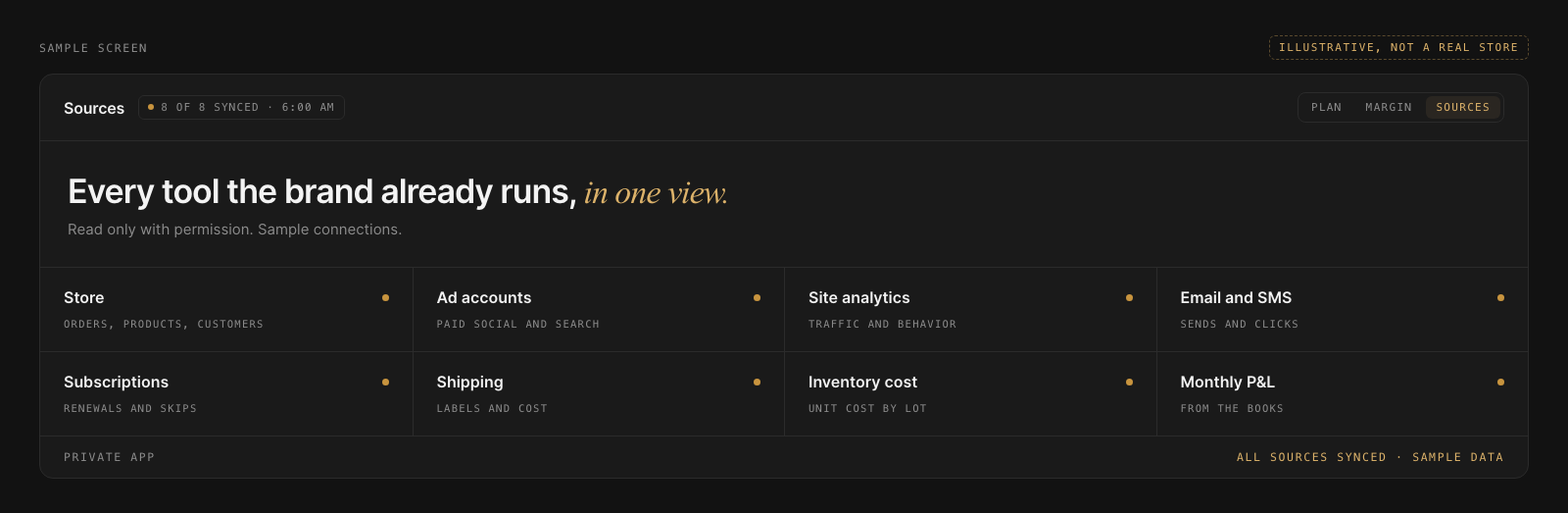Click the status dot on Inventory cost card
Screen dimensions: 1568x513
1129,382
